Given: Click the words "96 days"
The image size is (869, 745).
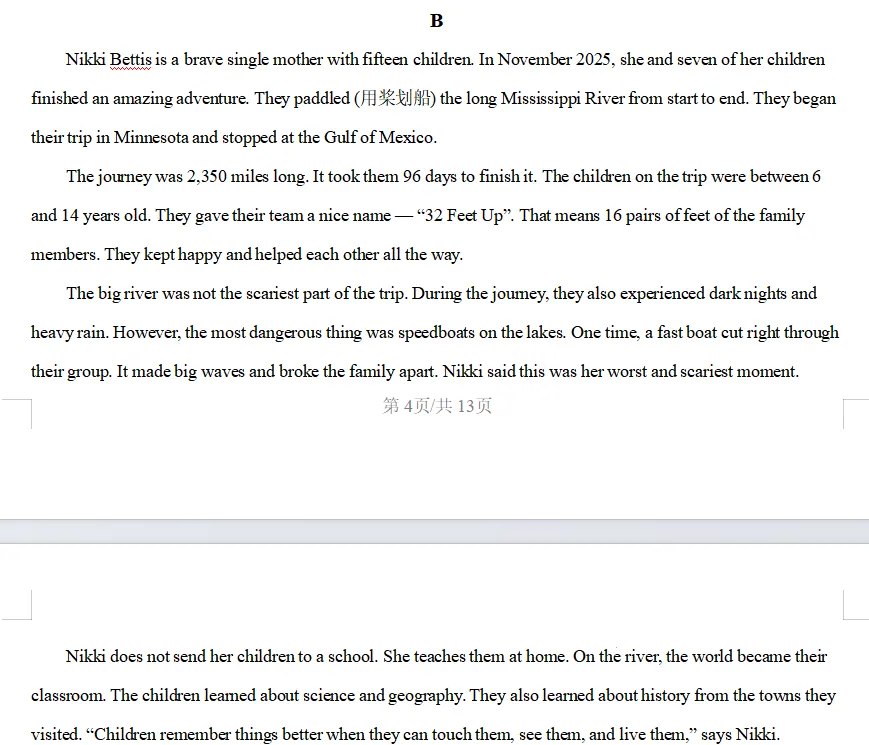Looking at the screenshot, I should (430, 177).
